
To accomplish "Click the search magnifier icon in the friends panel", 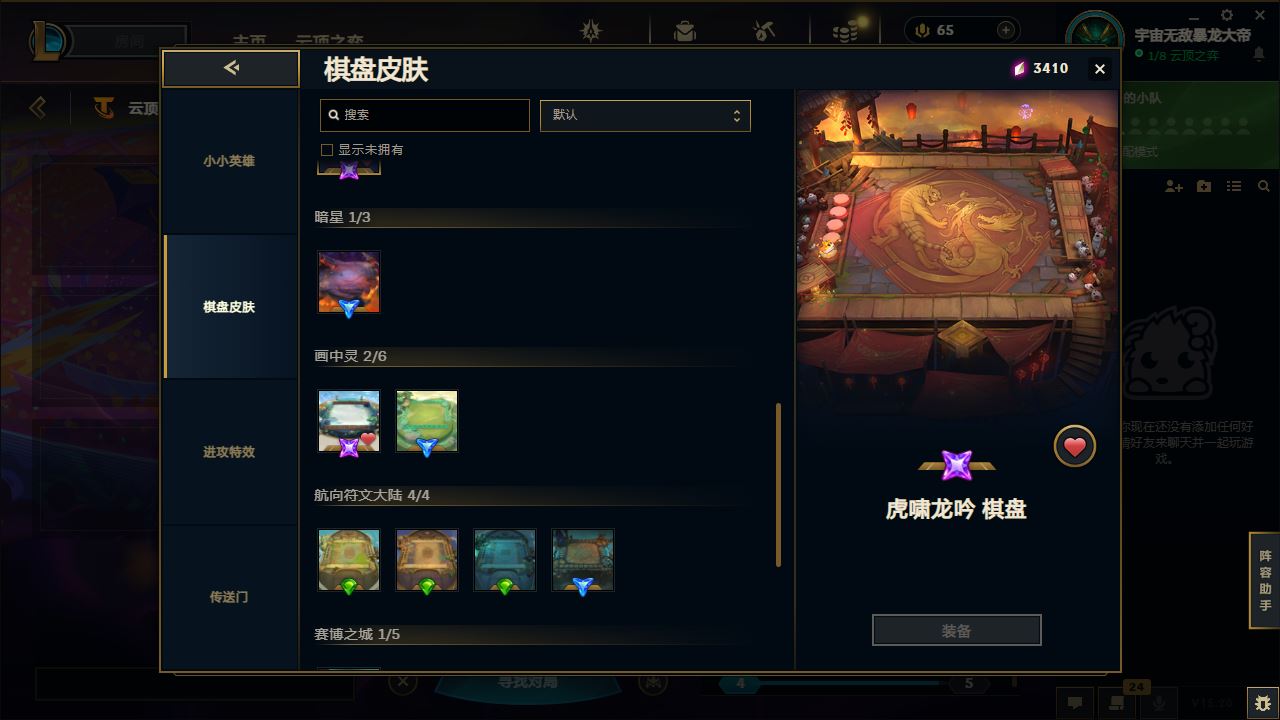I will click(1264, 187).
